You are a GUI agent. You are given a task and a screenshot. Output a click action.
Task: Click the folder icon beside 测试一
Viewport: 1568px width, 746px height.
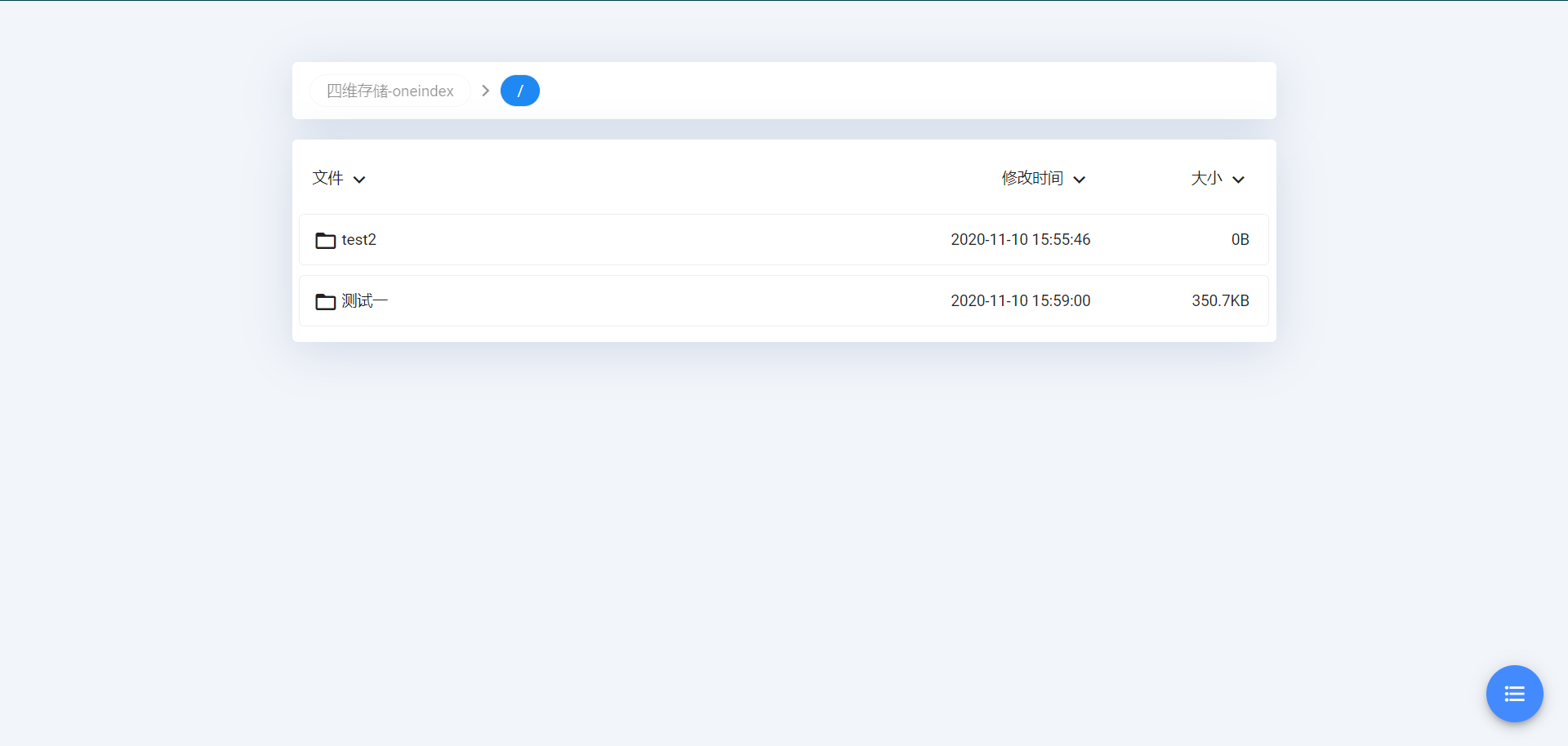[x=326, y=301]
